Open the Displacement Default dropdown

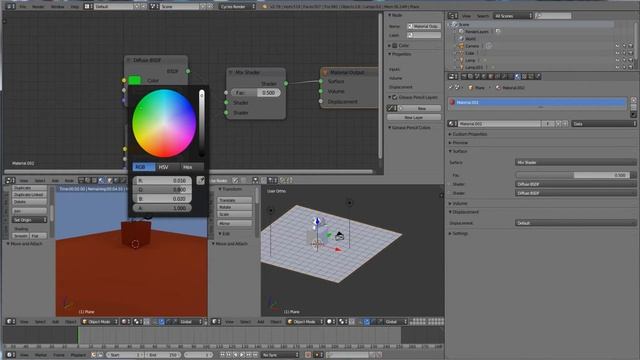point(576,223)
